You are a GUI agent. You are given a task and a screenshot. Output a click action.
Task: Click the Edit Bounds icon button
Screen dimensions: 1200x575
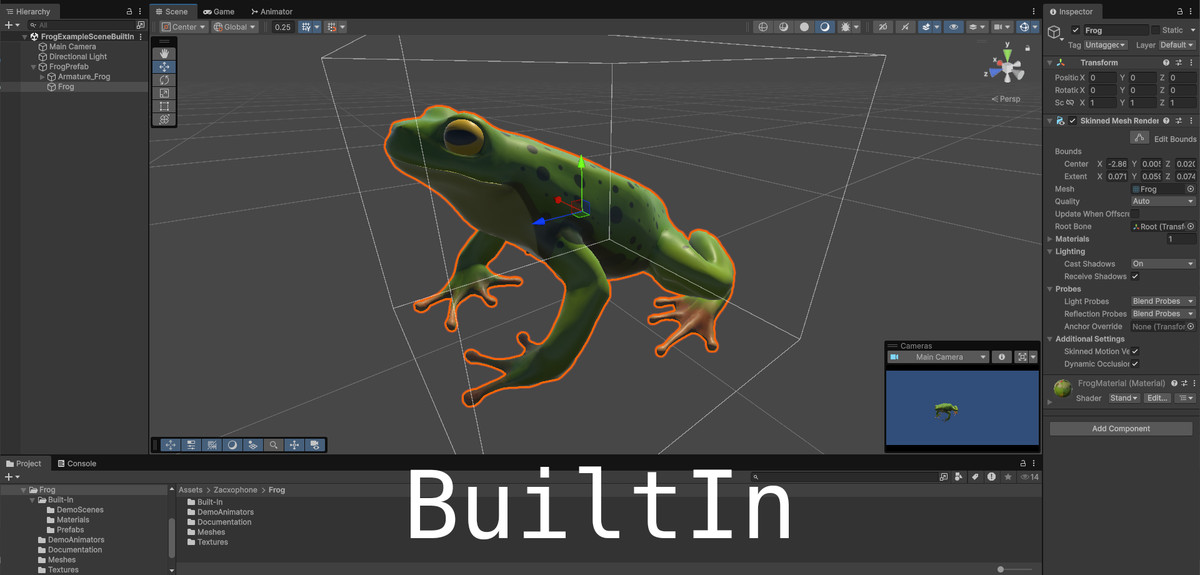[1139, 138]
